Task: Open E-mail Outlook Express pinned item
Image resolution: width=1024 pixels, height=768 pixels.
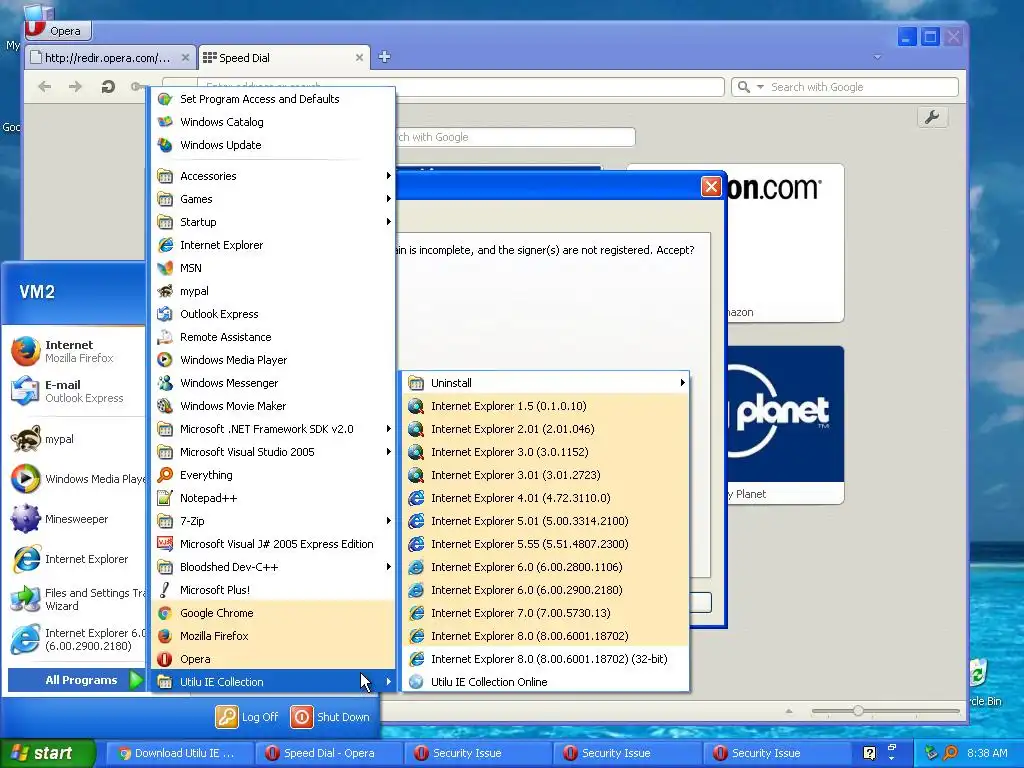Action: pyautogui.click(x=75, y=391)
